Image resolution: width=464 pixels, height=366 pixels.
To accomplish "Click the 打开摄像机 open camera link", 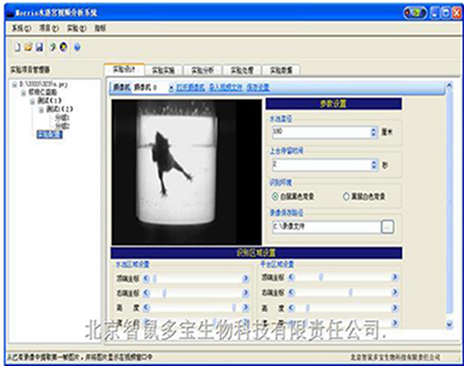I will (x=190, y=87).
